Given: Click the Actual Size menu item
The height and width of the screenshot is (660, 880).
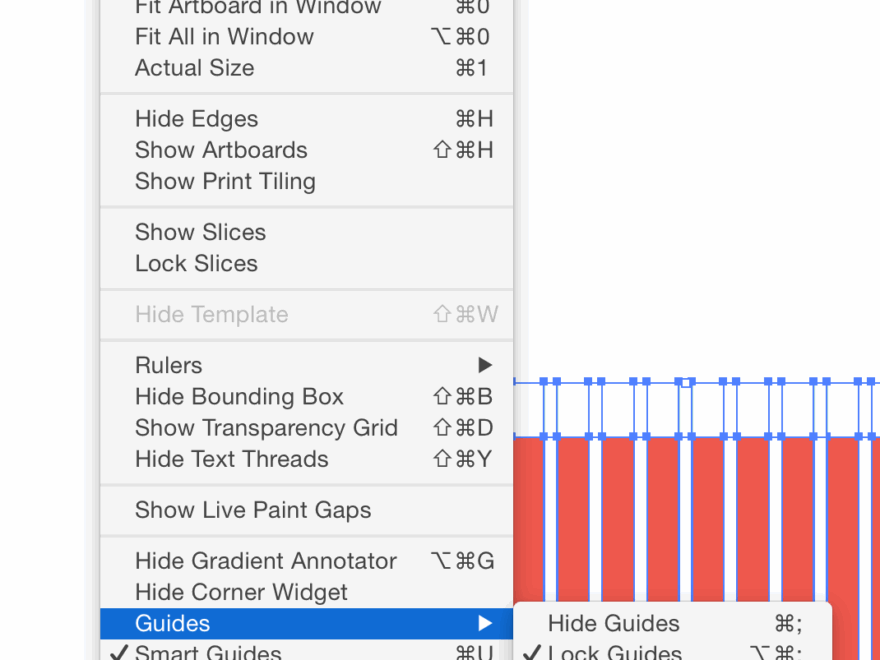Looking at the screenshot, I should (195, 68).
